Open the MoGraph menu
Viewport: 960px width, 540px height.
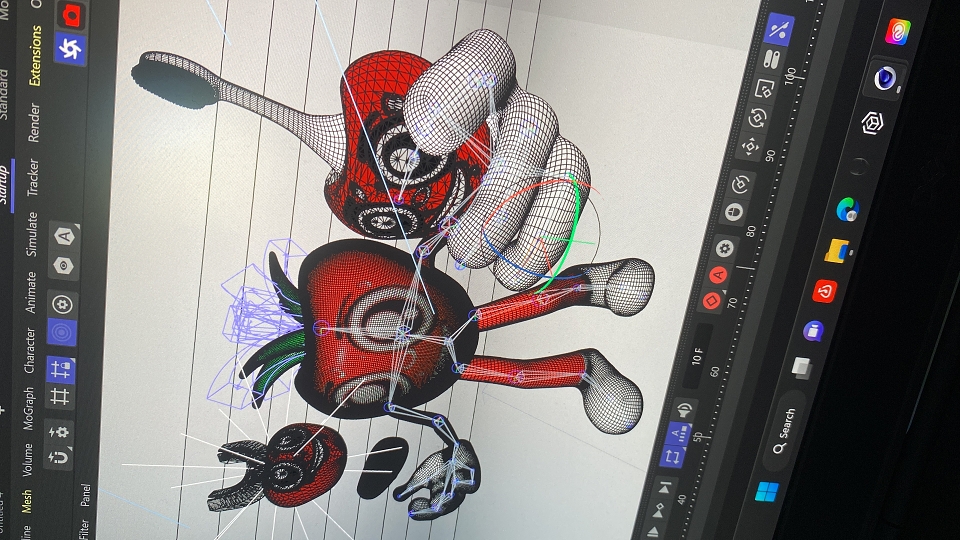(28, 408)
